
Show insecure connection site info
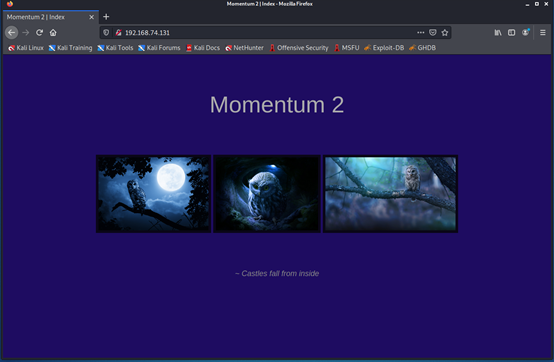pyautogui.click(x=118, y=32)
